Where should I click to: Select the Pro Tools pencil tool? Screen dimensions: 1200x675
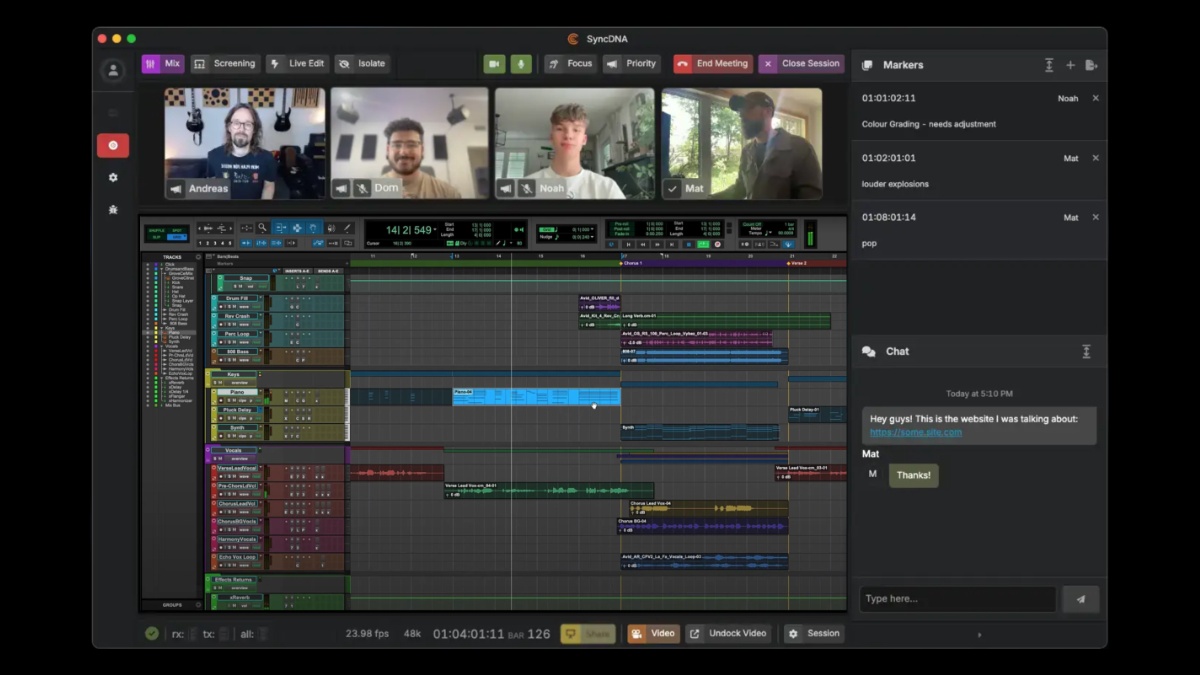coord(347,228)
